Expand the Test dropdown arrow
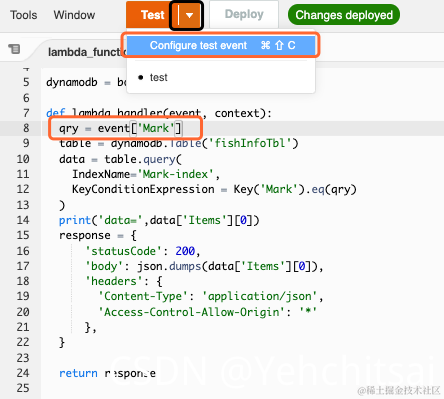 click(x=189, y=15)
